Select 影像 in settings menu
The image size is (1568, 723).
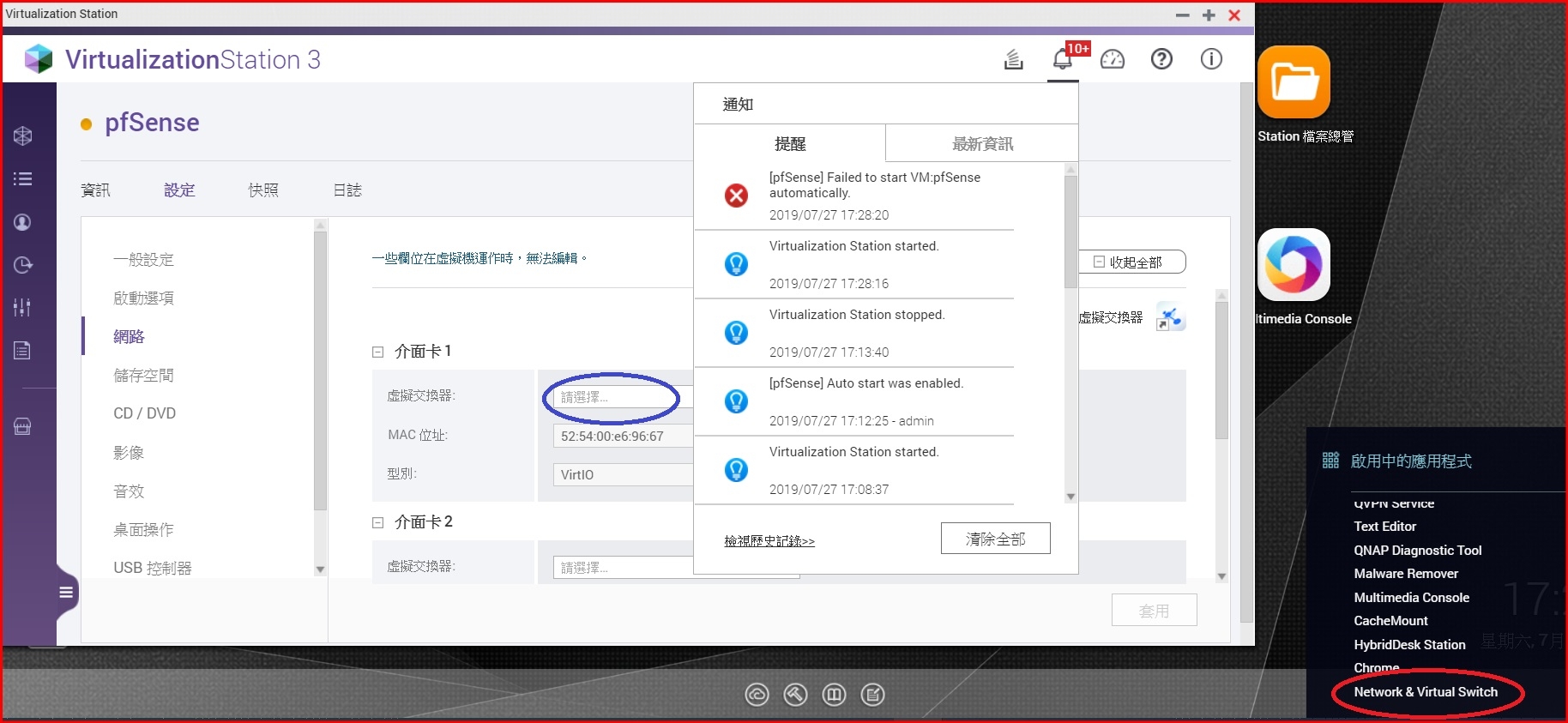[129, 452]
